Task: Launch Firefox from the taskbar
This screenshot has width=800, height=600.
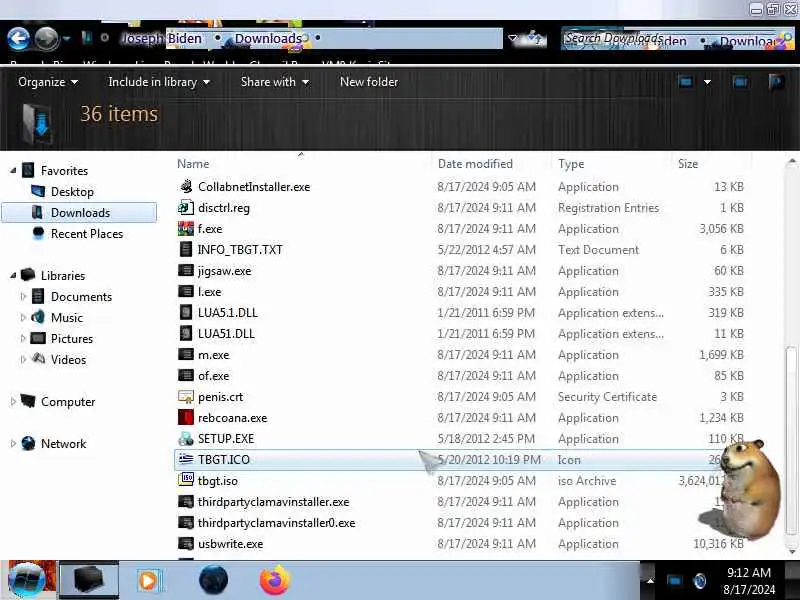Action: [274, 580]
